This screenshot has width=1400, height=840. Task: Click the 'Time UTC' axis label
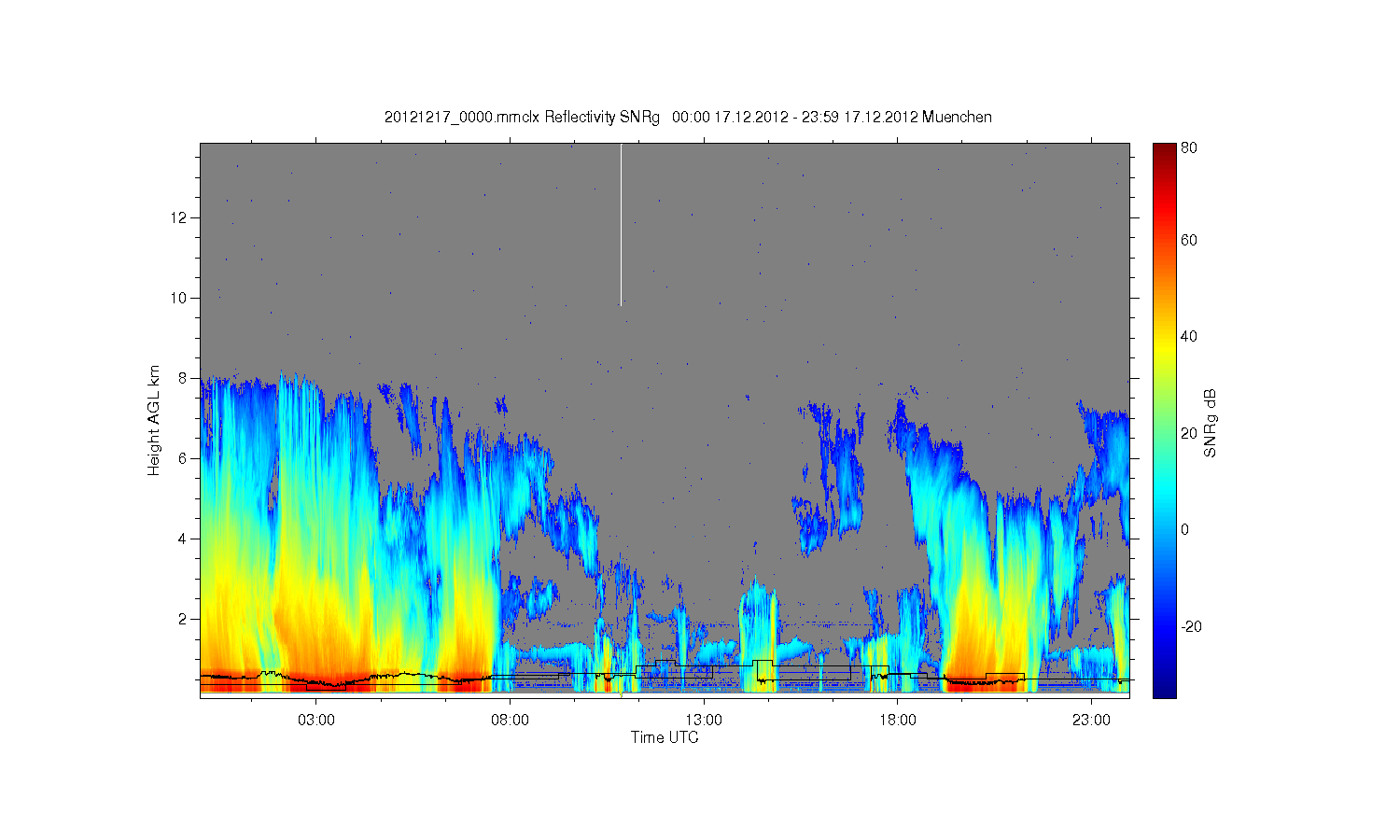(x=665, y=737)
